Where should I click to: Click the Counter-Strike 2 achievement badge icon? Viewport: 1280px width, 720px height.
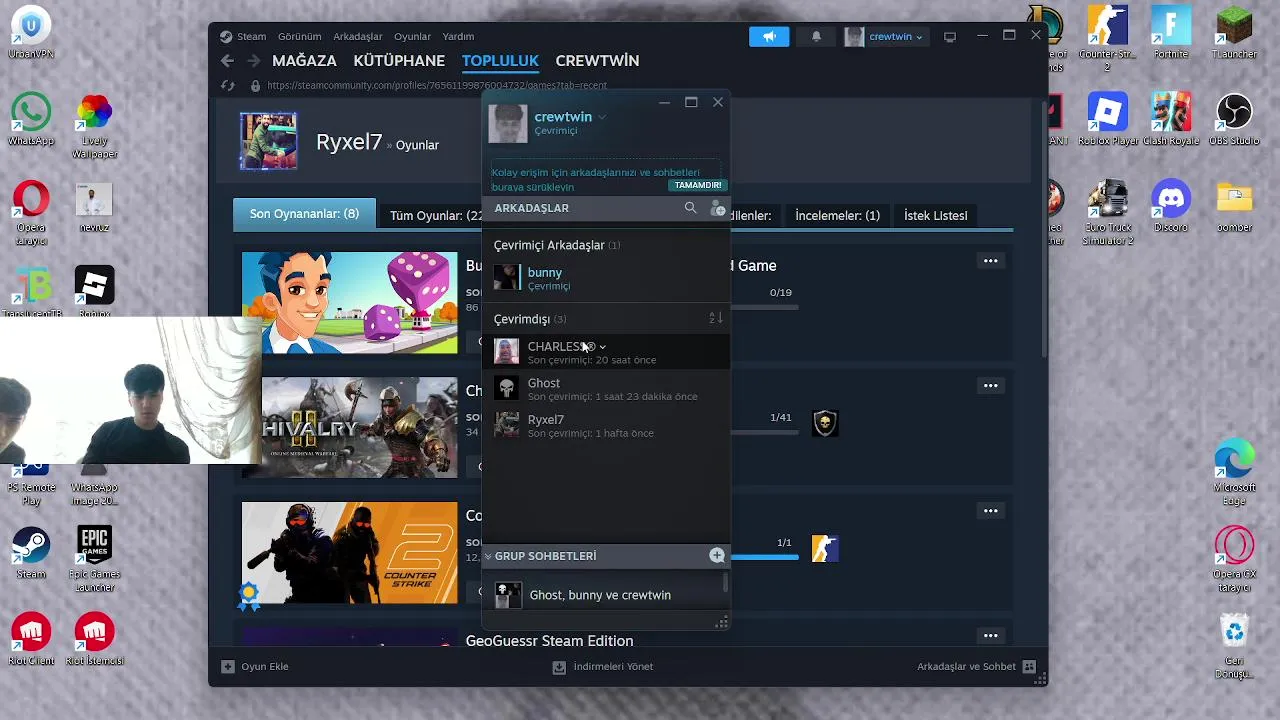pos(825,548)
